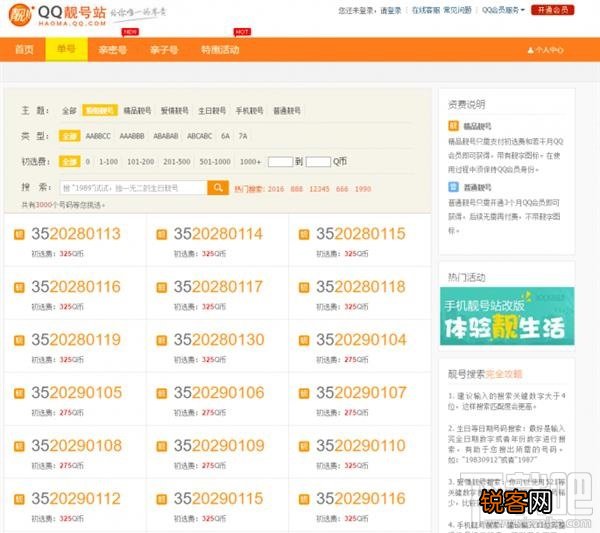Select theme filter 全部
Image resolution: width=600 pixels, height=533 pixels.
(69, 111)
